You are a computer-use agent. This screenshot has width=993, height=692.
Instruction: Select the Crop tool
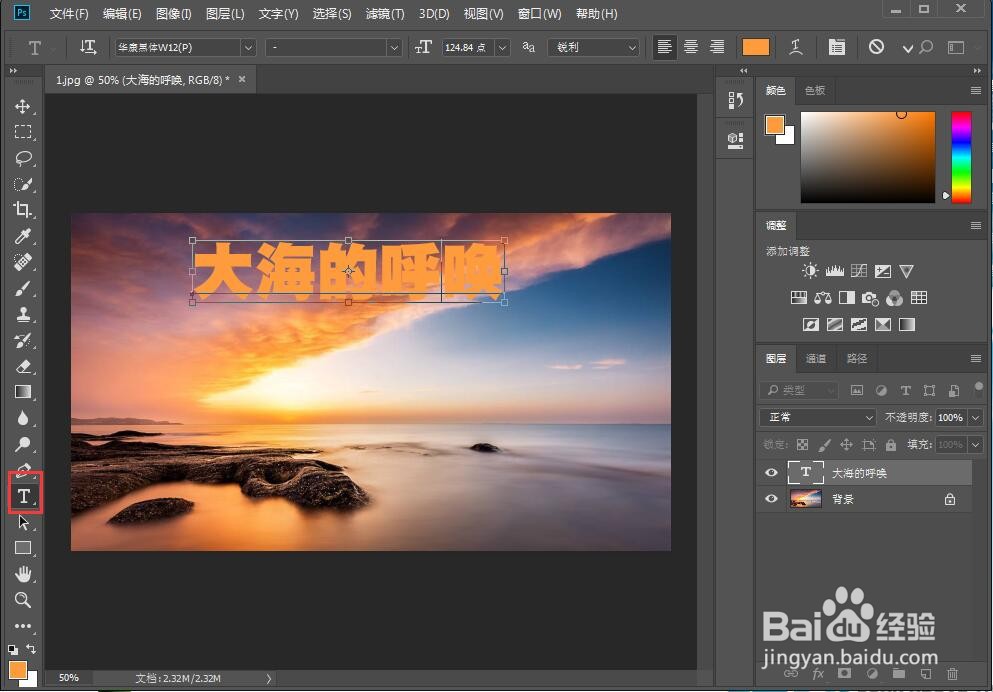[23, 210]
